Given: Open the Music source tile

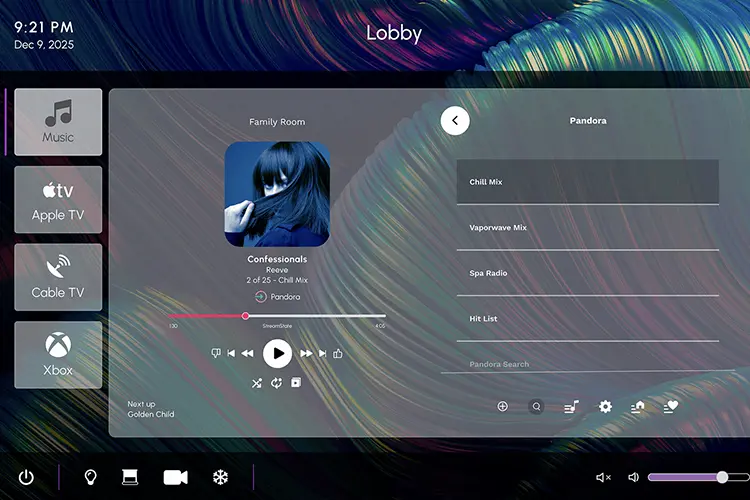Looking at the screenshot, I should pos(58,122).
